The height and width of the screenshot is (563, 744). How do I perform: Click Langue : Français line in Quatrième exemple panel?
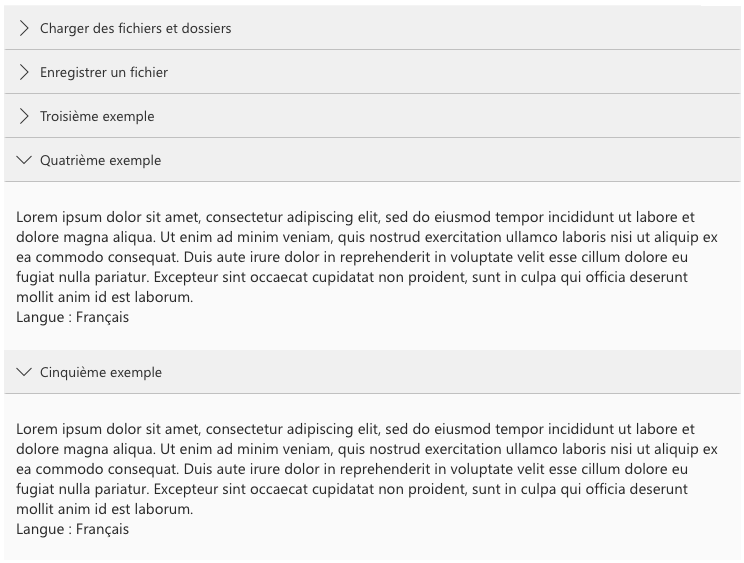point(72,317)
